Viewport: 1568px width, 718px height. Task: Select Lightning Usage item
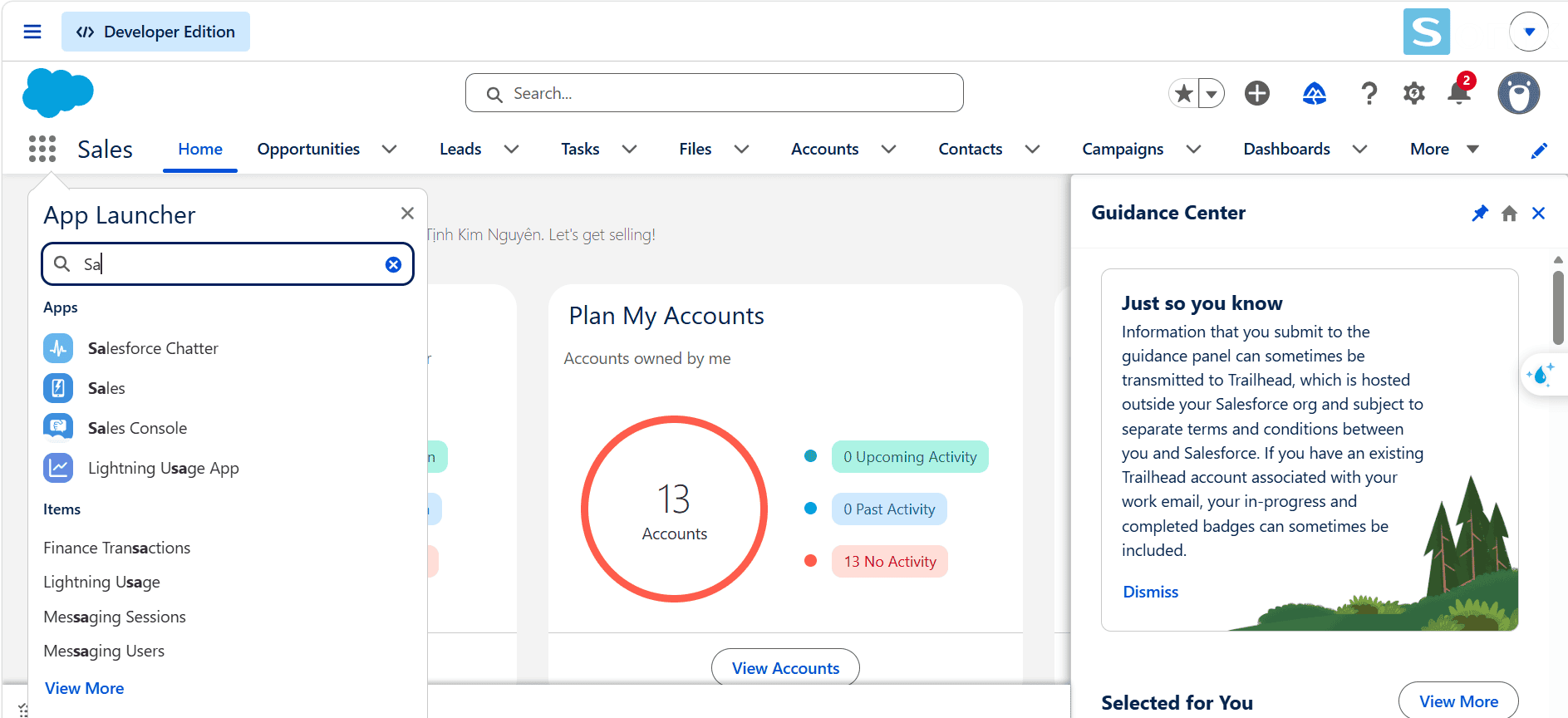click(101, 583)
